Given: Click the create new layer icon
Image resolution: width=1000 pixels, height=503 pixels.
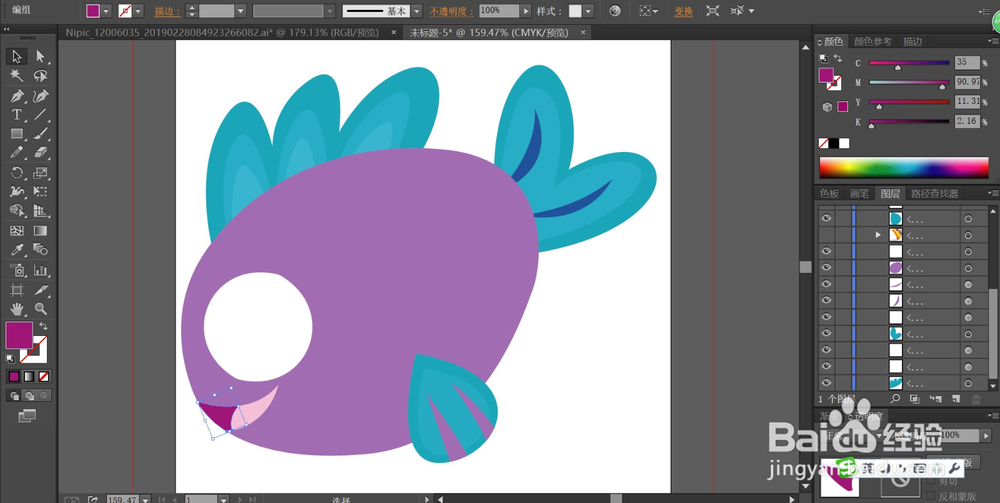Looking at the screenshot, I should [956, 399].
